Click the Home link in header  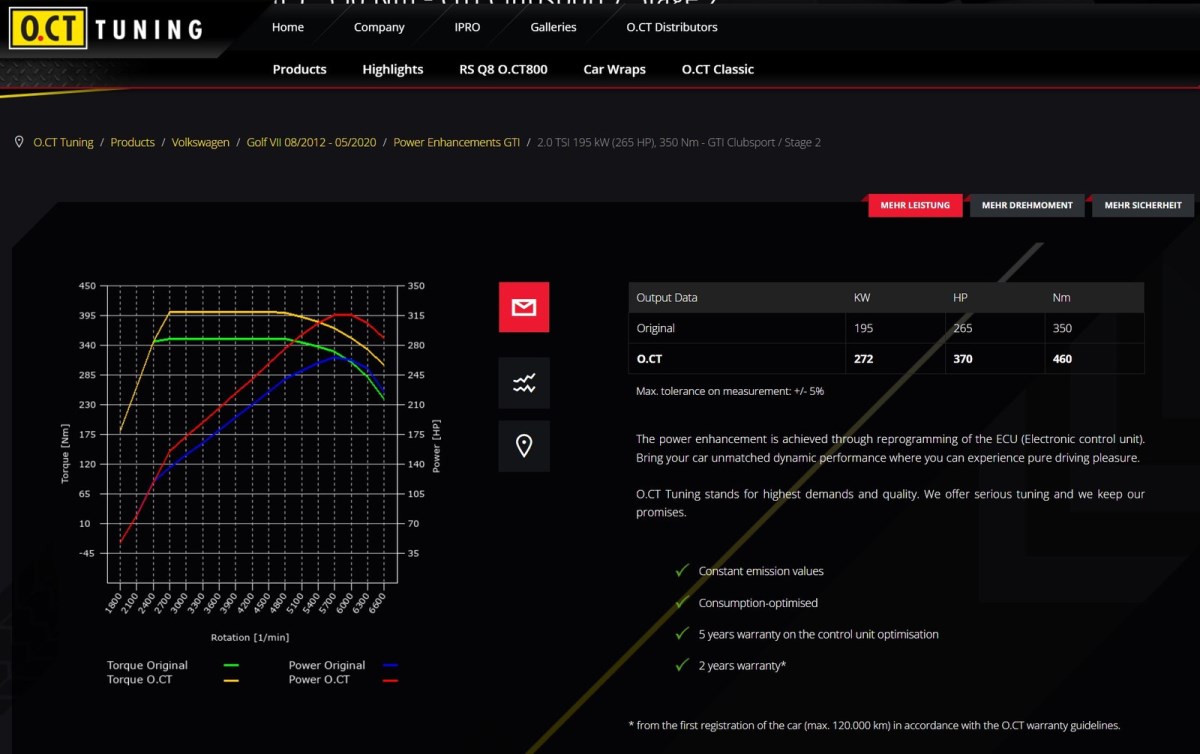tap(287, 27)
